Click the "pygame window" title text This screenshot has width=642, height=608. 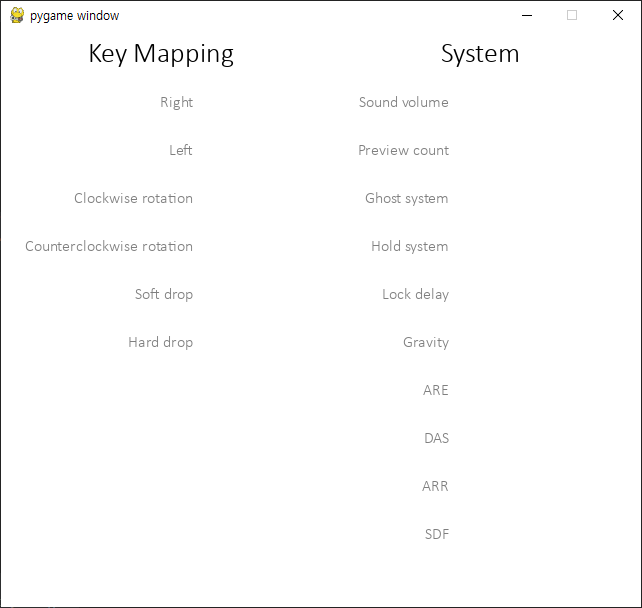click(75, 16)
